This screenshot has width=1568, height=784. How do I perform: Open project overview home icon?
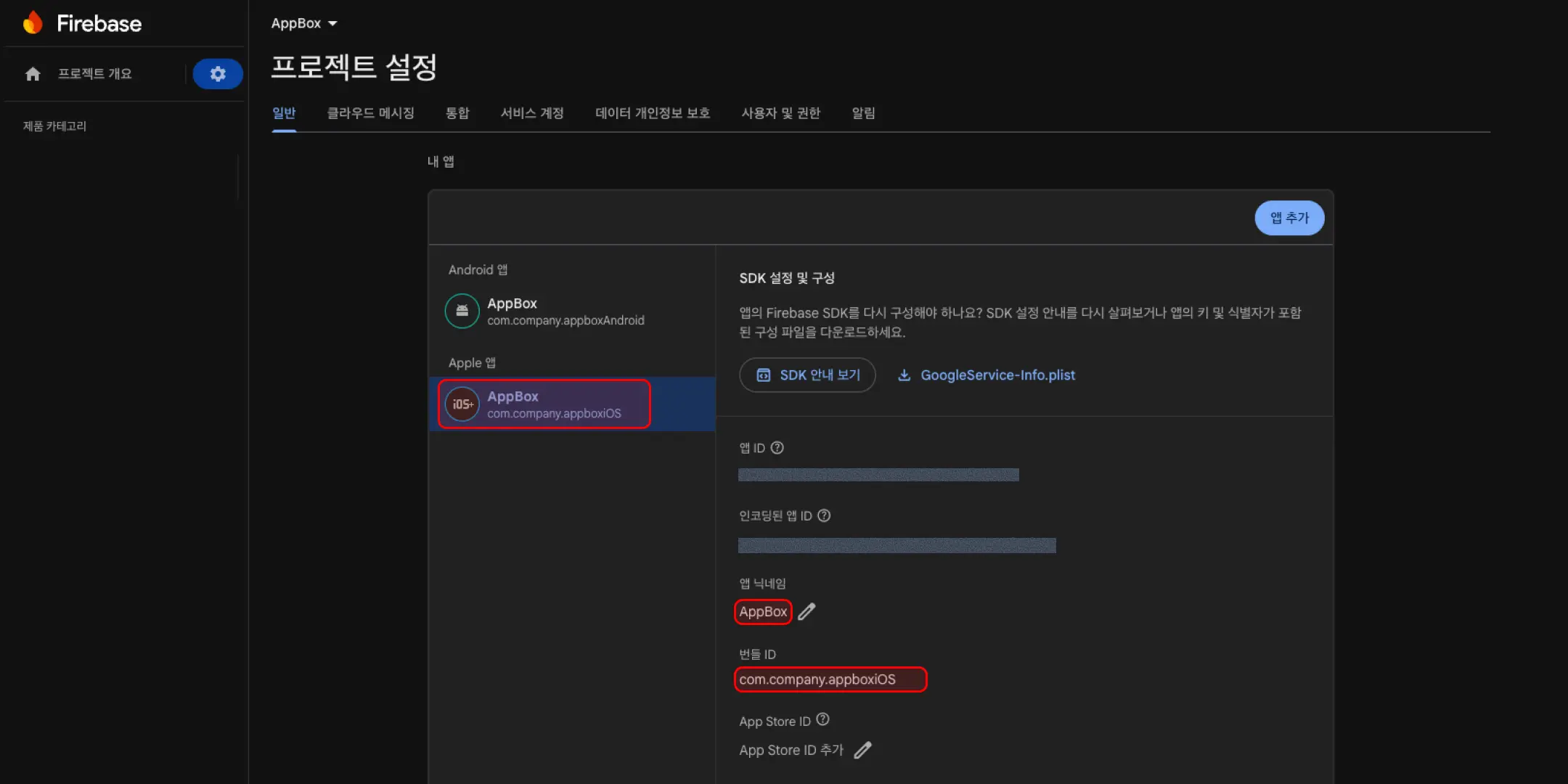[33, 74]
